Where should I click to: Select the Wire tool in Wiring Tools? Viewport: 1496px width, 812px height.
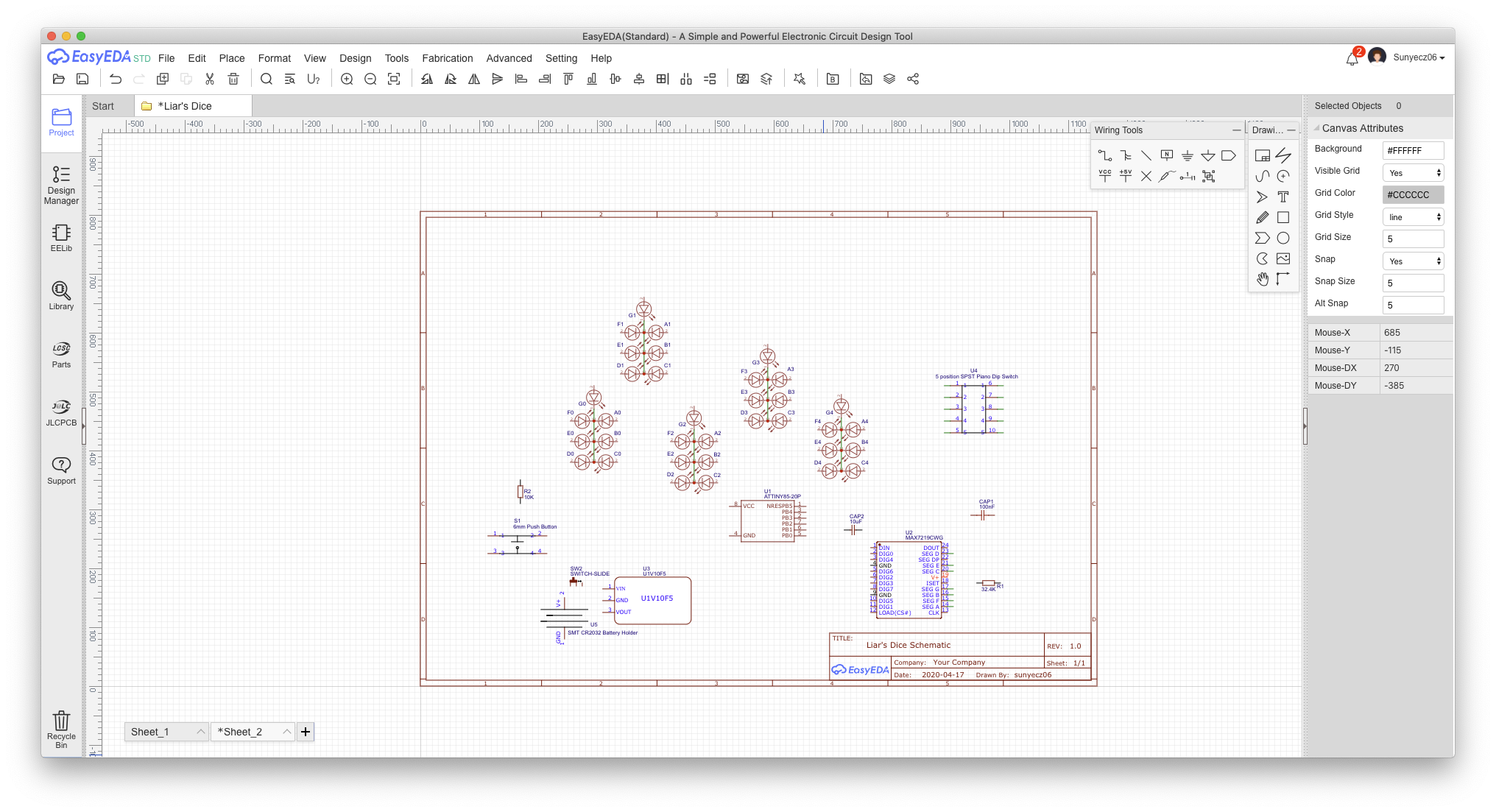point(1104,155)
